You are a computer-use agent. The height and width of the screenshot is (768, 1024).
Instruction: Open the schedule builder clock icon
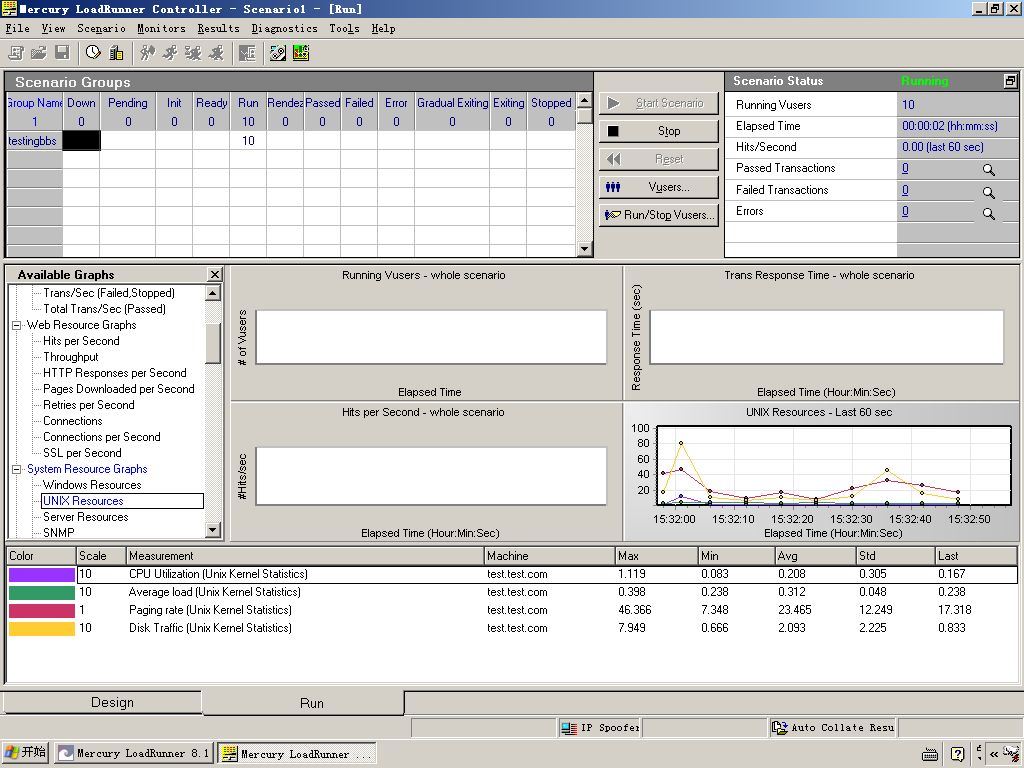93,53
